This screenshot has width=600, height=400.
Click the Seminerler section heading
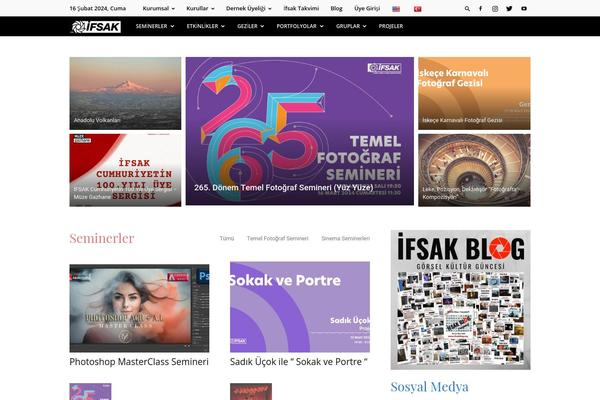point(102,238)
